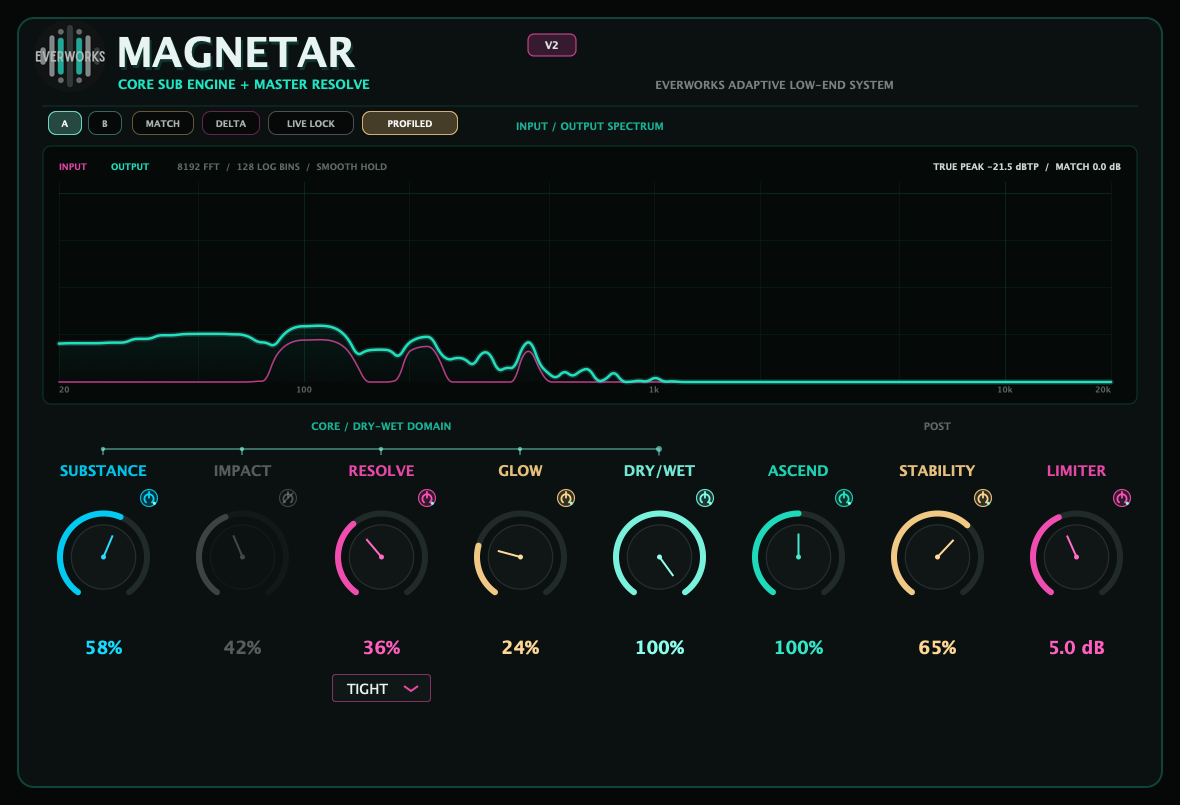Image resolution: width=1180 pixels, height=805 pixels.
Task: Click the SMOOTH HOLD label
Action: click(x=351, y=167)
